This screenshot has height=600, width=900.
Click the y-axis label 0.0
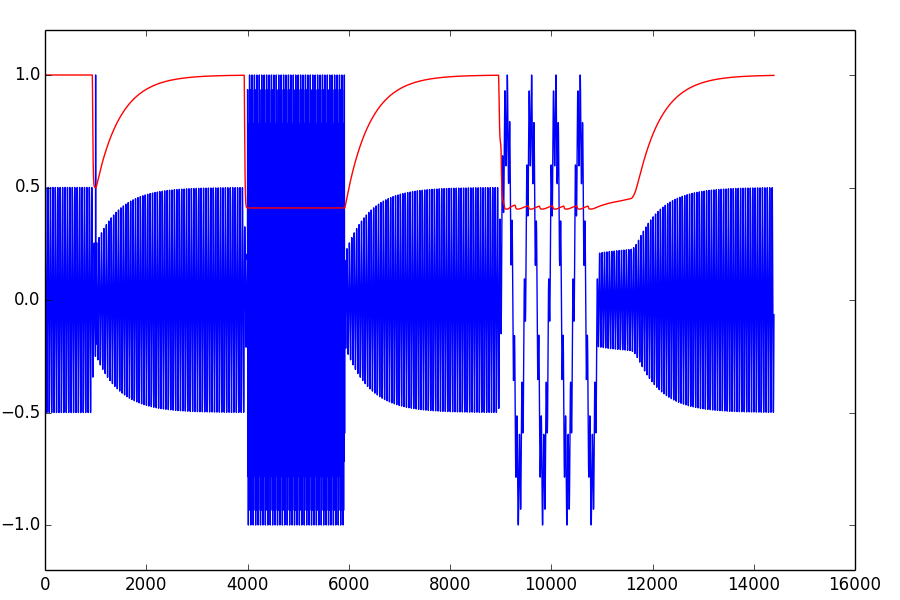pos(27,300)
